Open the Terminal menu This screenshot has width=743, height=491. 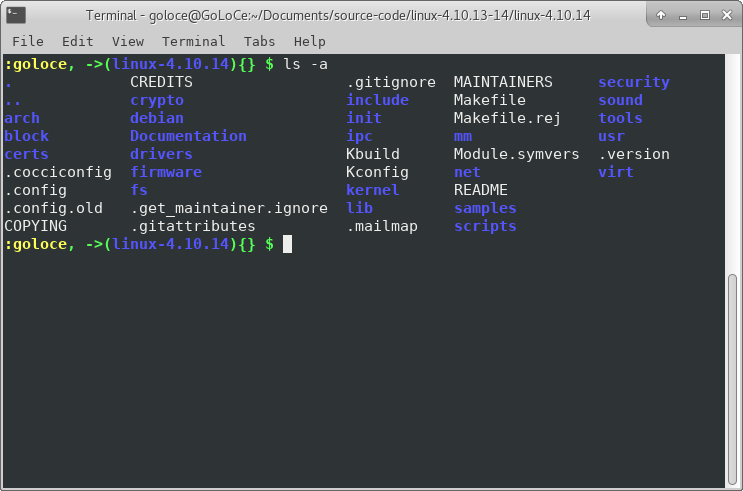(193, 42)
